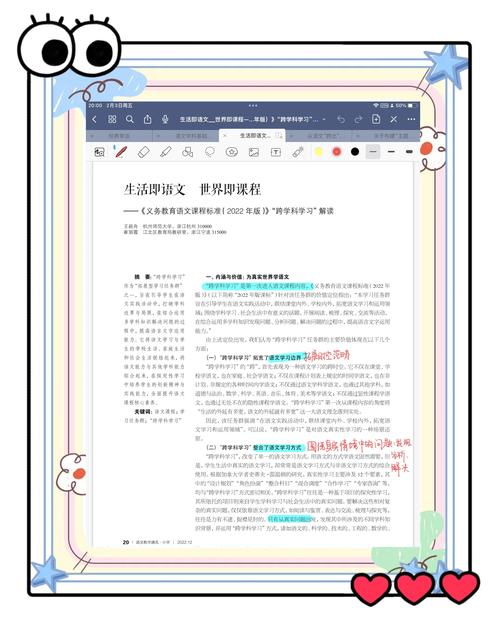The height and width of the screenshot is (635, 500).
Task: Tap the red handwritten note beside heading (一)
Action: (x=326, y=356)
